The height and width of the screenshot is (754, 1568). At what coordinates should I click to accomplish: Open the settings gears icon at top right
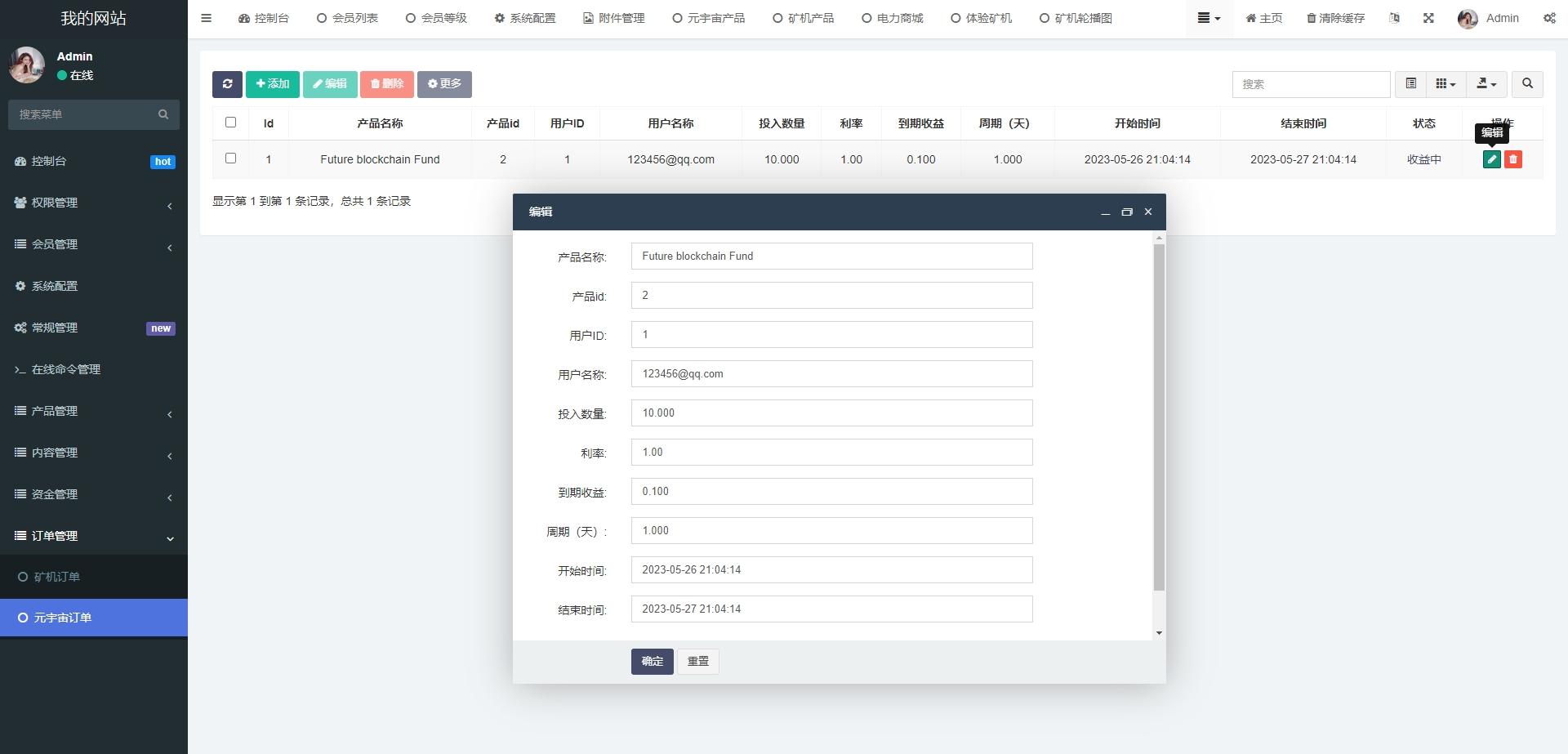point(1549,18)
